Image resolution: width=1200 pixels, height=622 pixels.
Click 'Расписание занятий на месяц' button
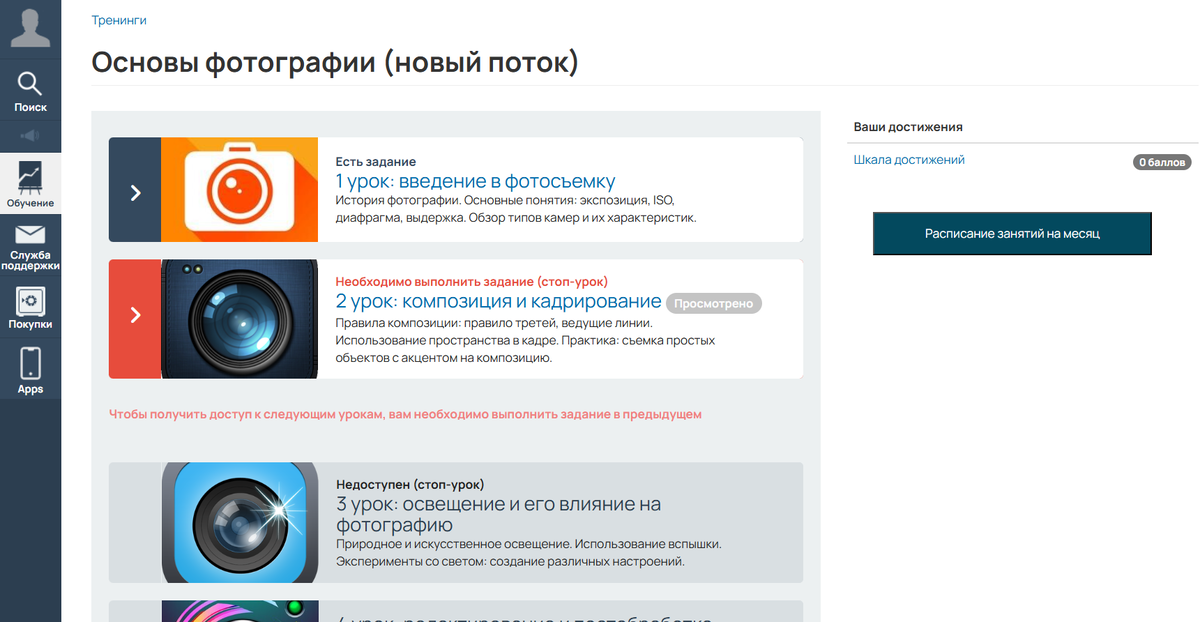coord(1012,233)
